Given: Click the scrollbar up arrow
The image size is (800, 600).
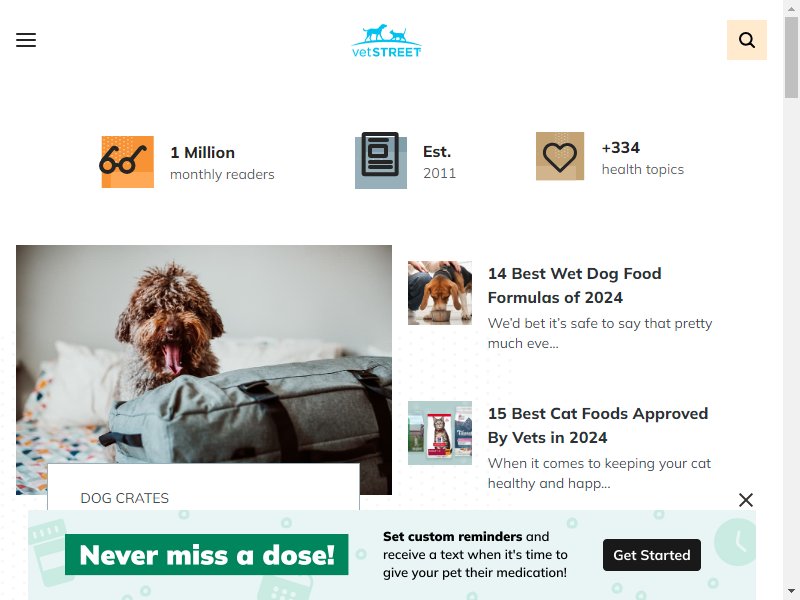Looking at the screenshot, I should [791, 8].
